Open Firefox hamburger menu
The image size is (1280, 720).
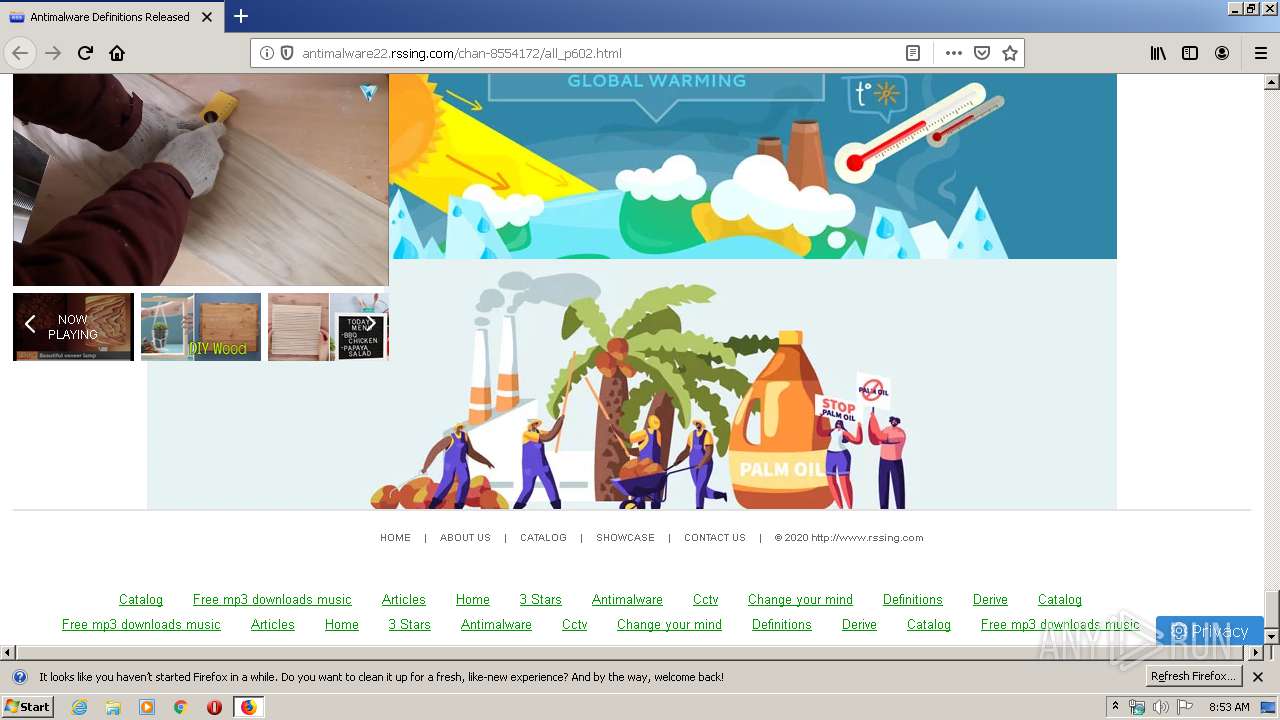point(1260,53)
